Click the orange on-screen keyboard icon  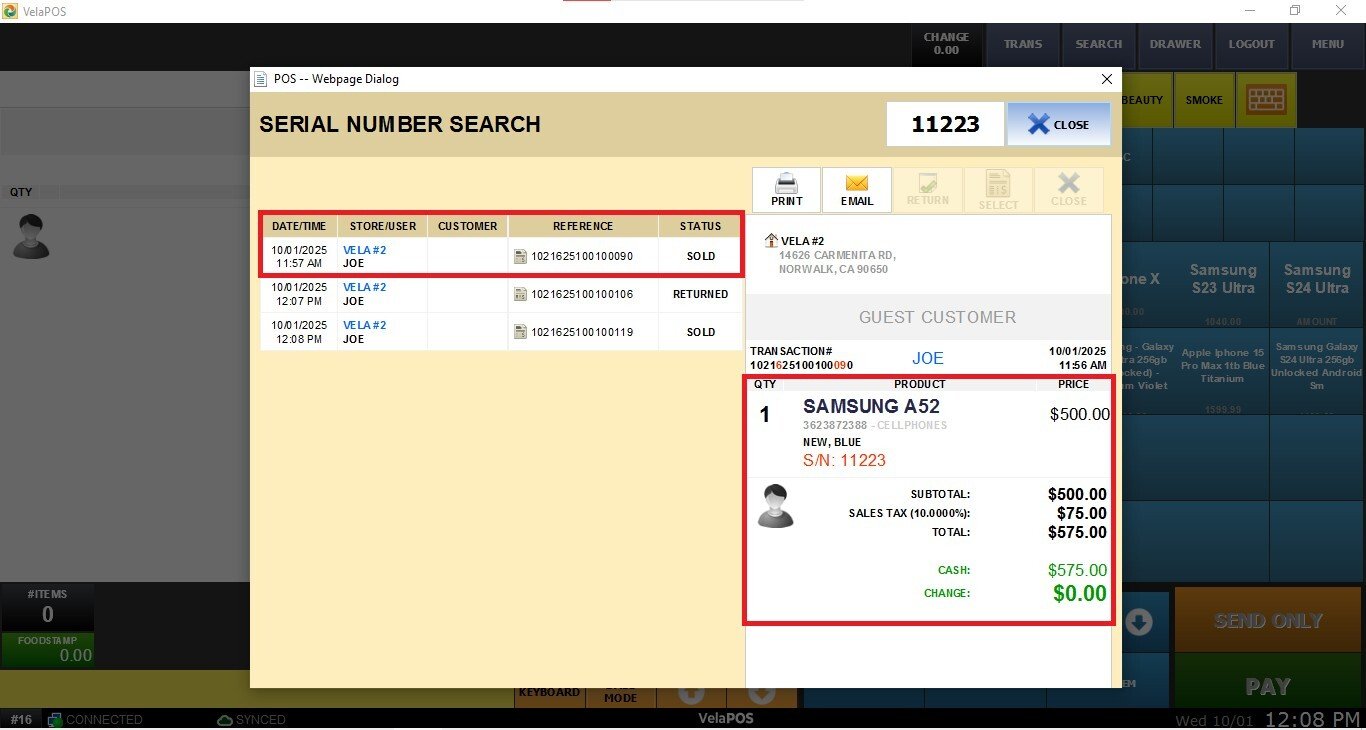point(1266,100)
